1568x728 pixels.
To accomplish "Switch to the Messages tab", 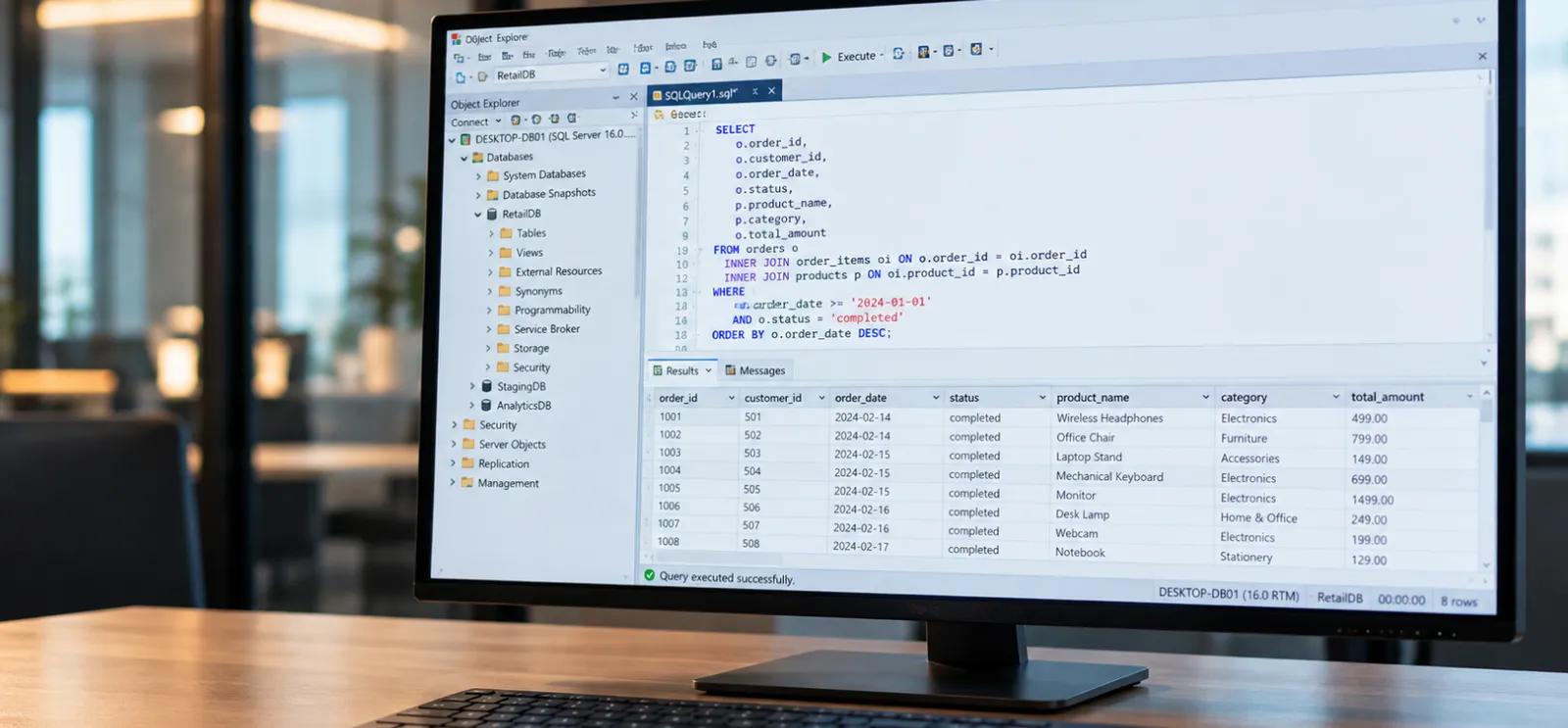I will click(x=755, y=370).
